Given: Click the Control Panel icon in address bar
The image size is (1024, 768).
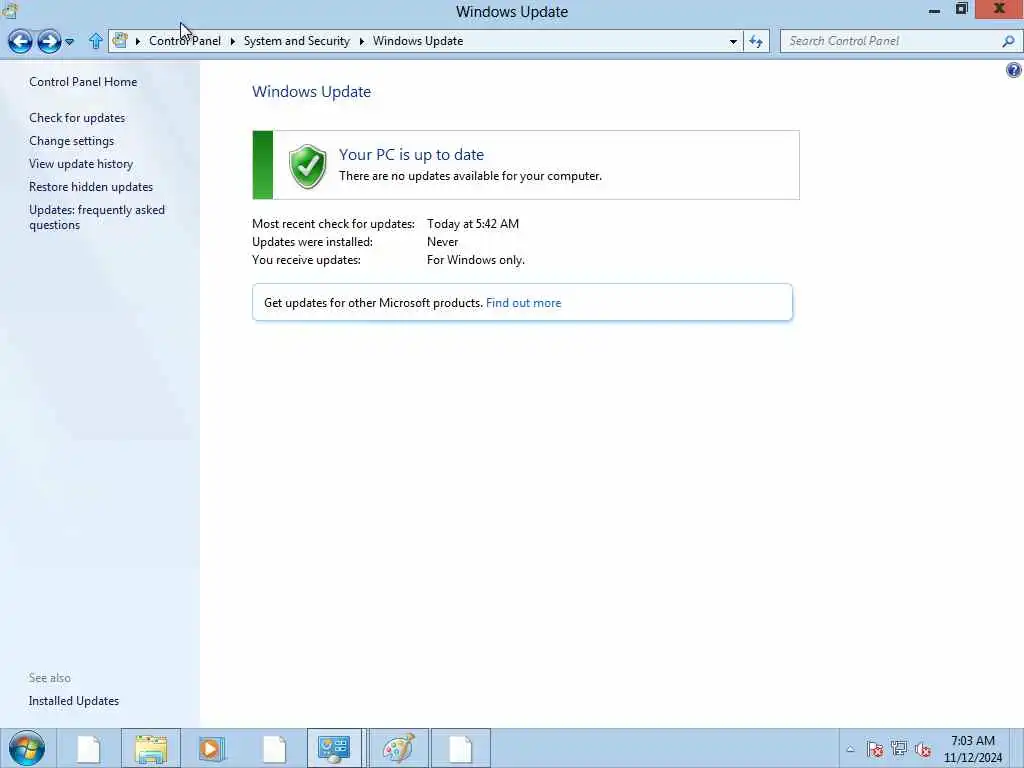Looking at the screenshot, I should pos(120,40).
